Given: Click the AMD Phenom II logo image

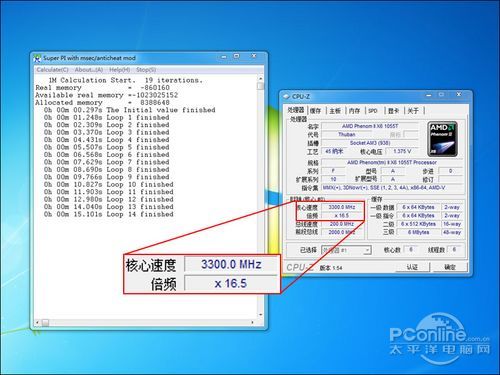Looking at the screenshot, I should pos(442,139).
